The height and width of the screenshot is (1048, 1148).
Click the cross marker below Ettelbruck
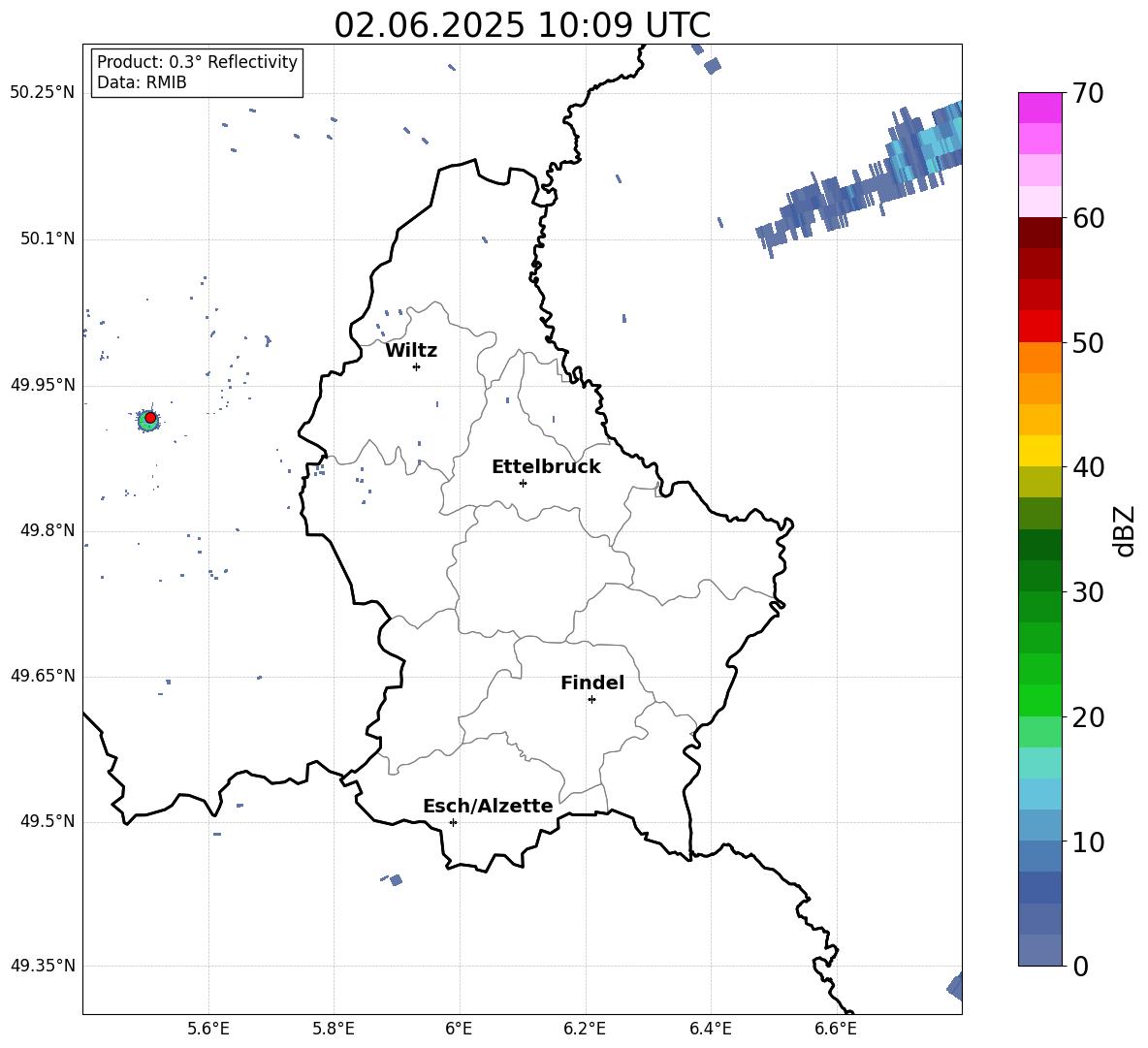(523, 483)
